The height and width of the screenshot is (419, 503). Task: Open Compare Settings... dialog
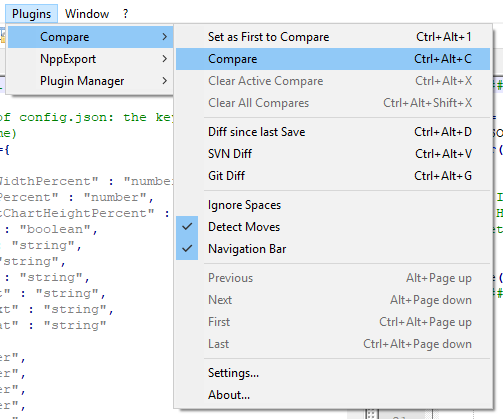coord(333,373)
